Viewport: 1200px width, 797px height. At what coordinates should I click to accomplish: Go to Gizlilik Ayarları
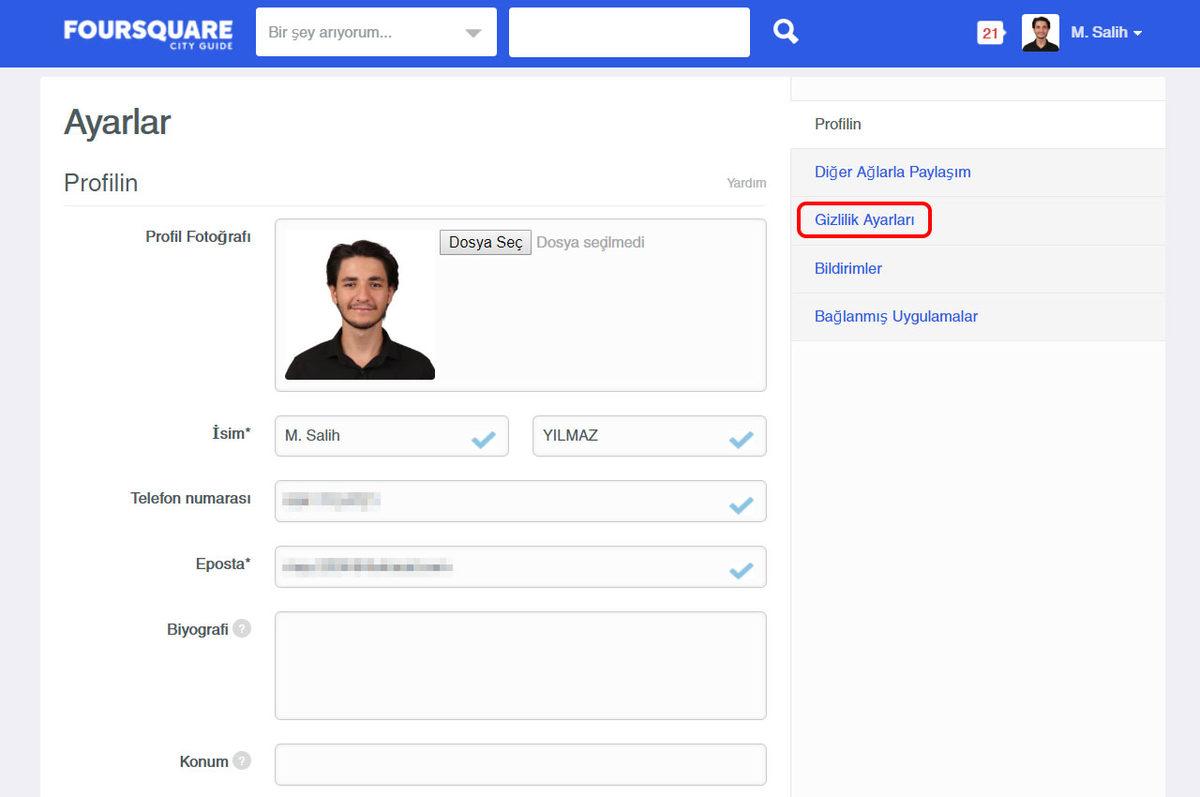tap(864, 220)
